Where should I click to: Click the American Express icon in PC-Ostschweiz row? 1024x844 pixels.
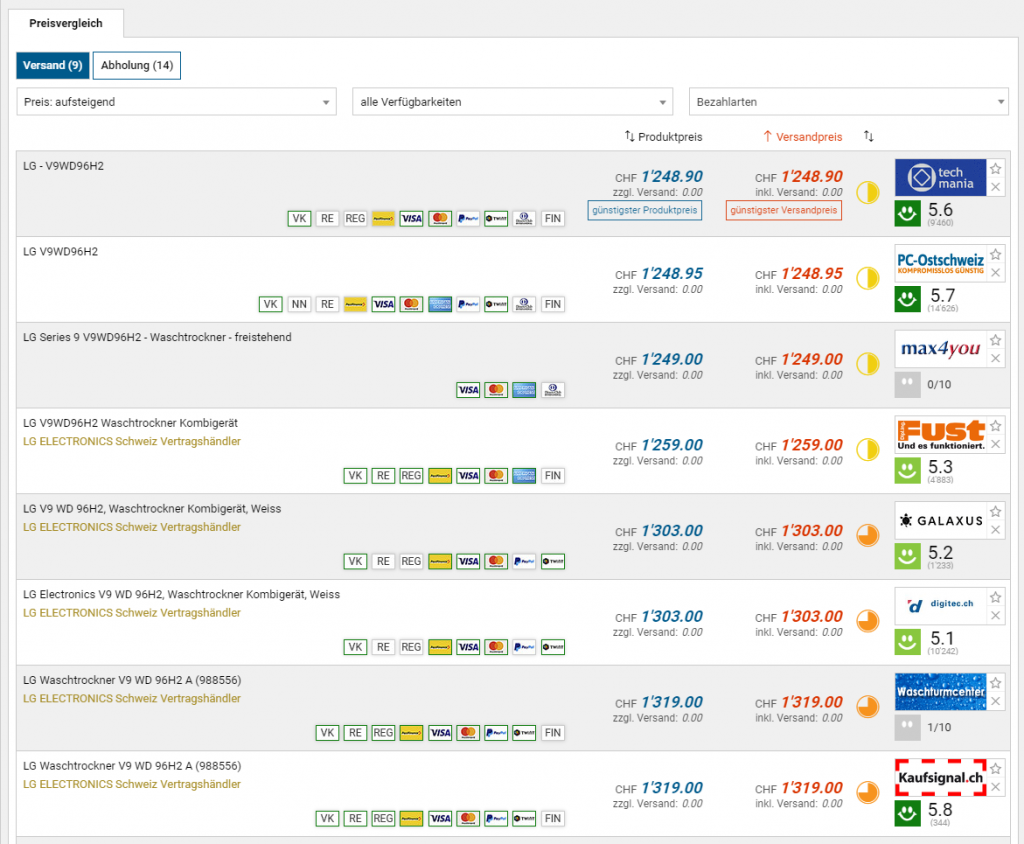[439, 305]
